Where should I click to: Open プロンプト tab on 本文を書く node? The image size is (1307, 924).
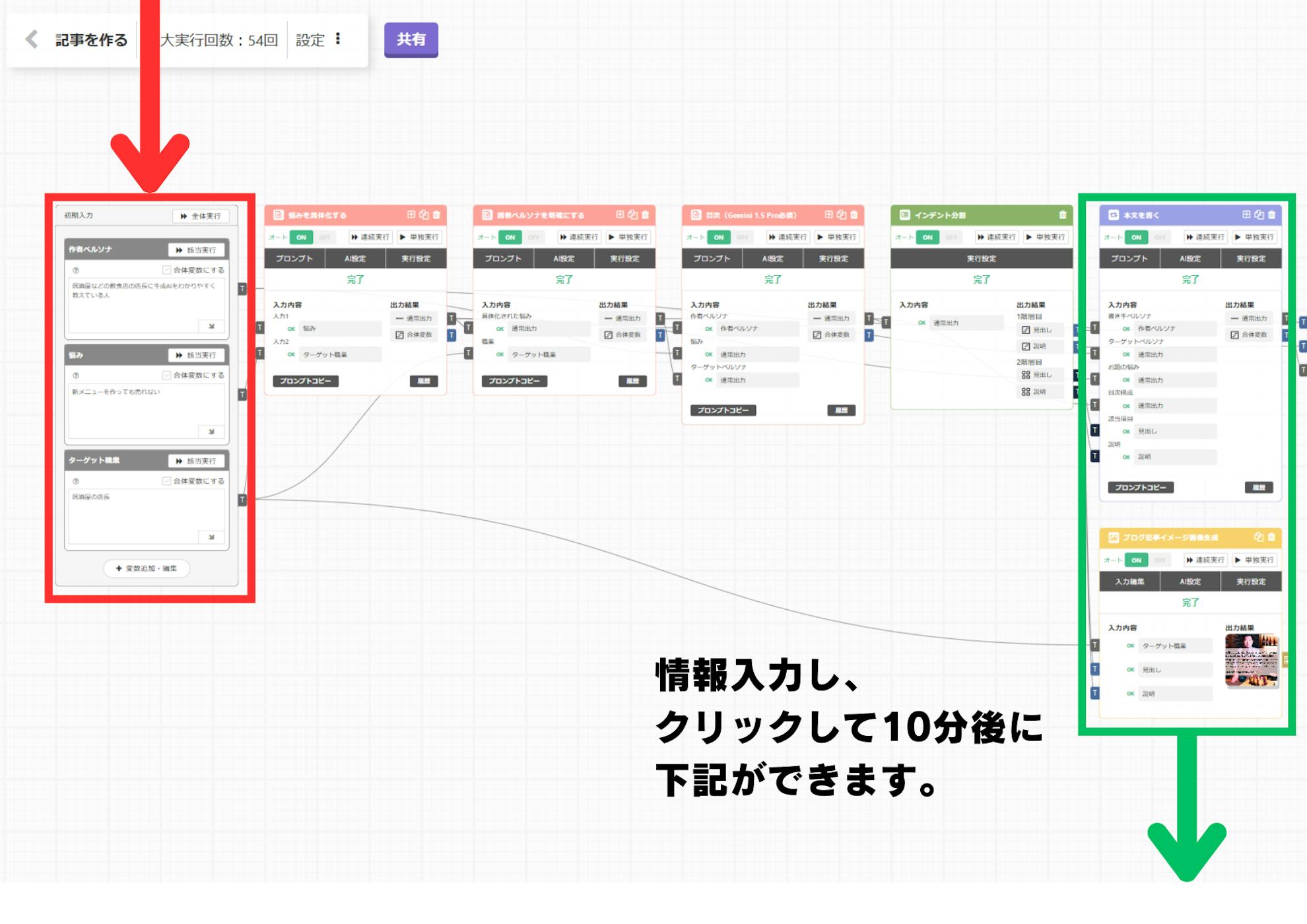(x=1129, y=259)
